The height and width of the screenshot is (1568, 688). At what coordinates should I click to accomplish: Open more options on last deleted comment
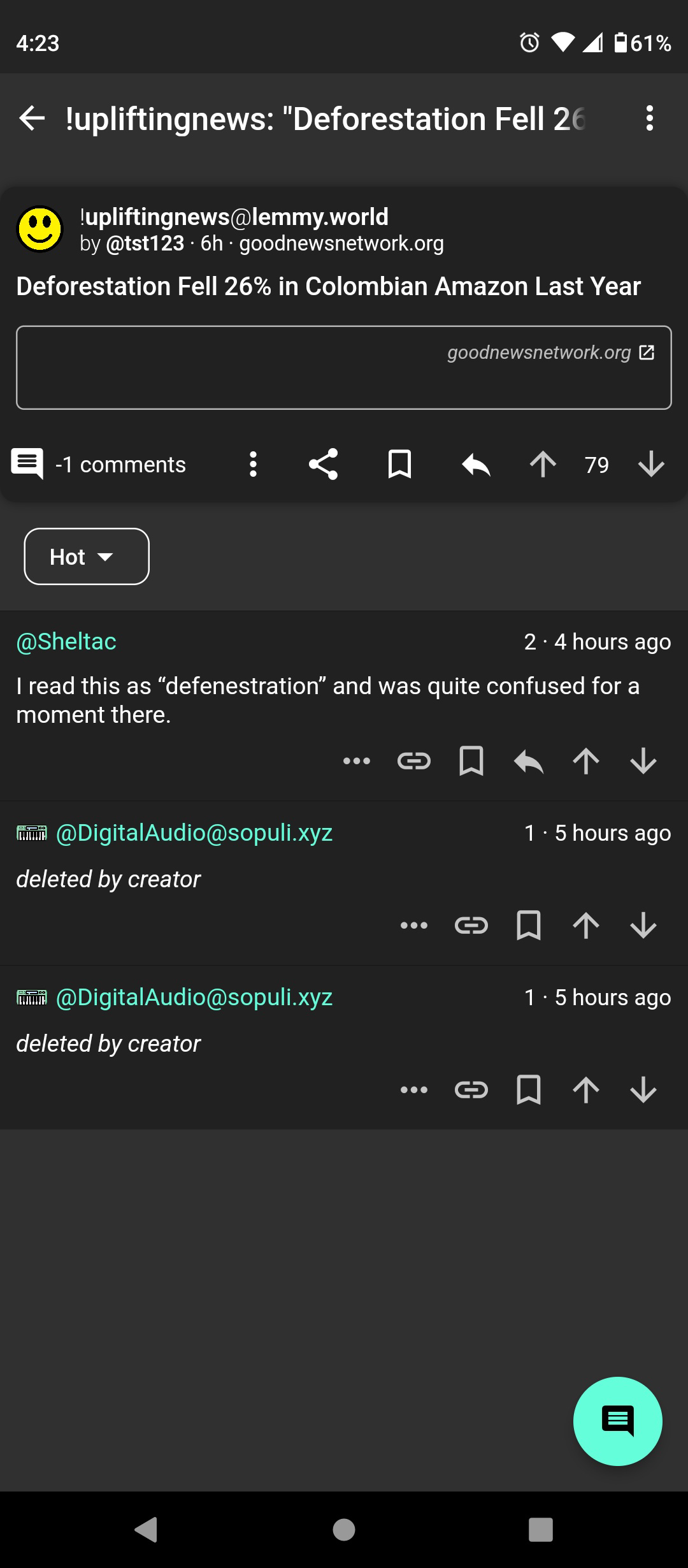tap(414, 1090)
